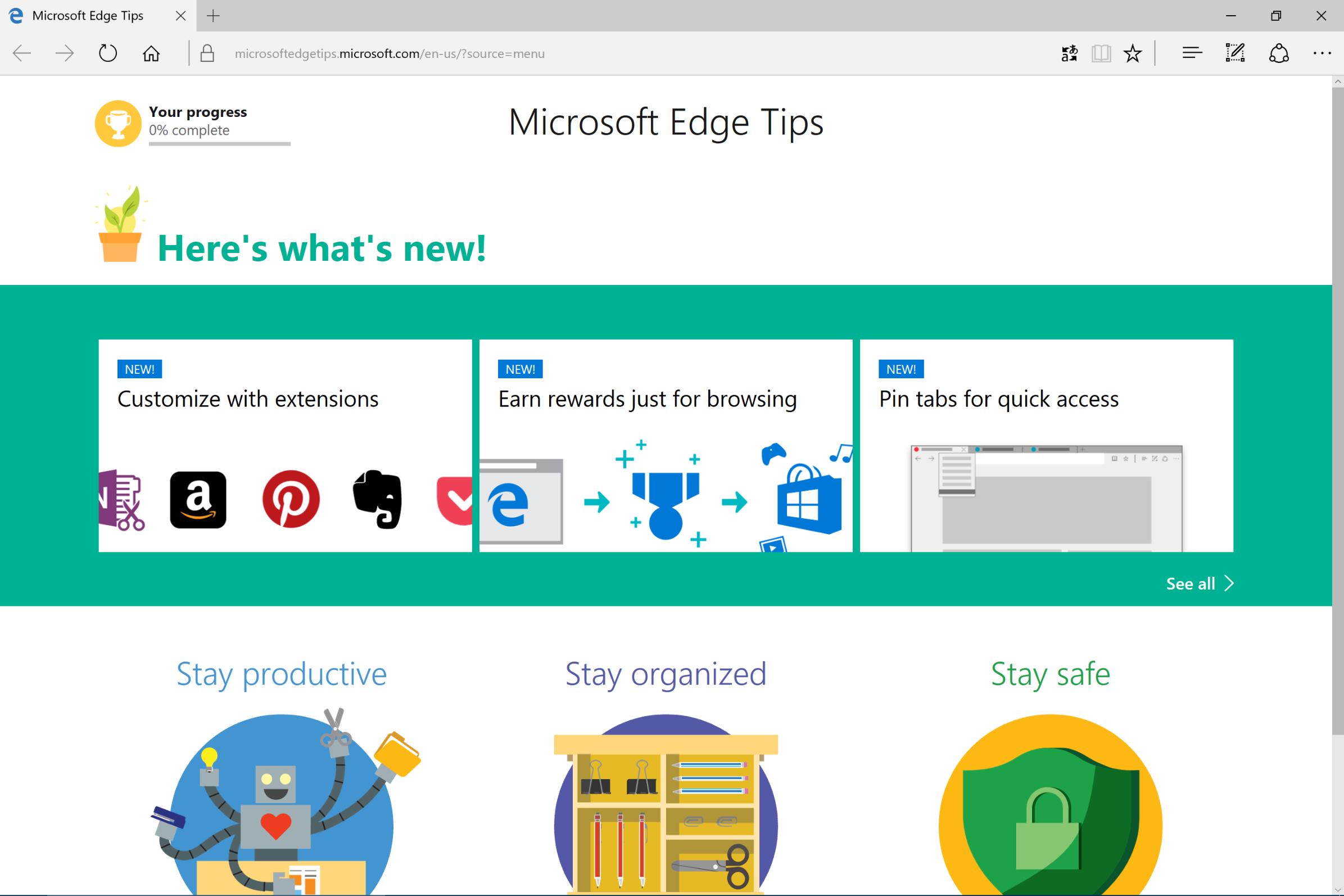
Task: Click the potted plant icon
Action: pyautogui.click(x=120, y=223)
